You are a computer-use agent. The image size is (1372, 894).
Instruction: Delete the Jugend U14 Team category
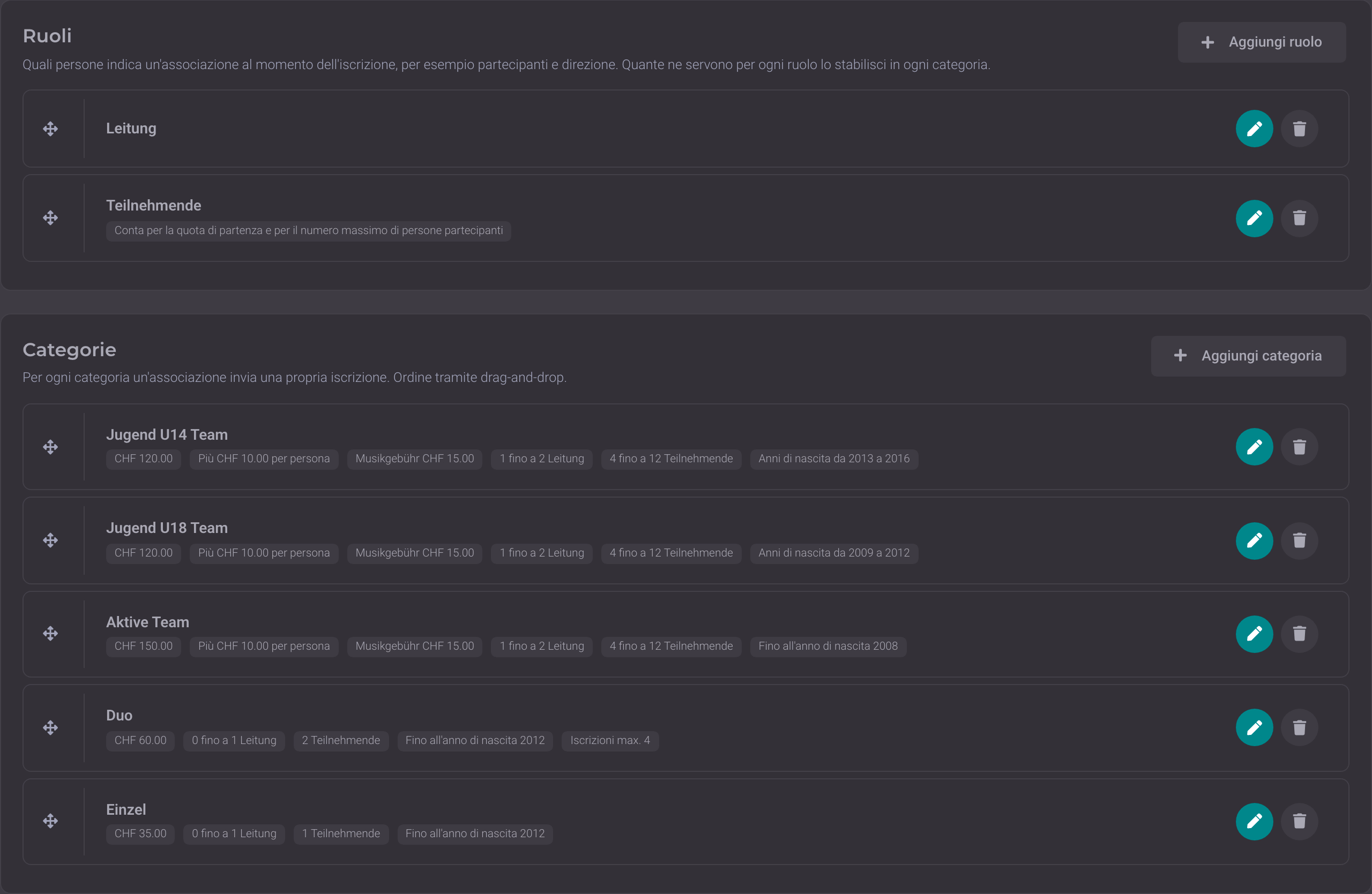coord(1299,447)
